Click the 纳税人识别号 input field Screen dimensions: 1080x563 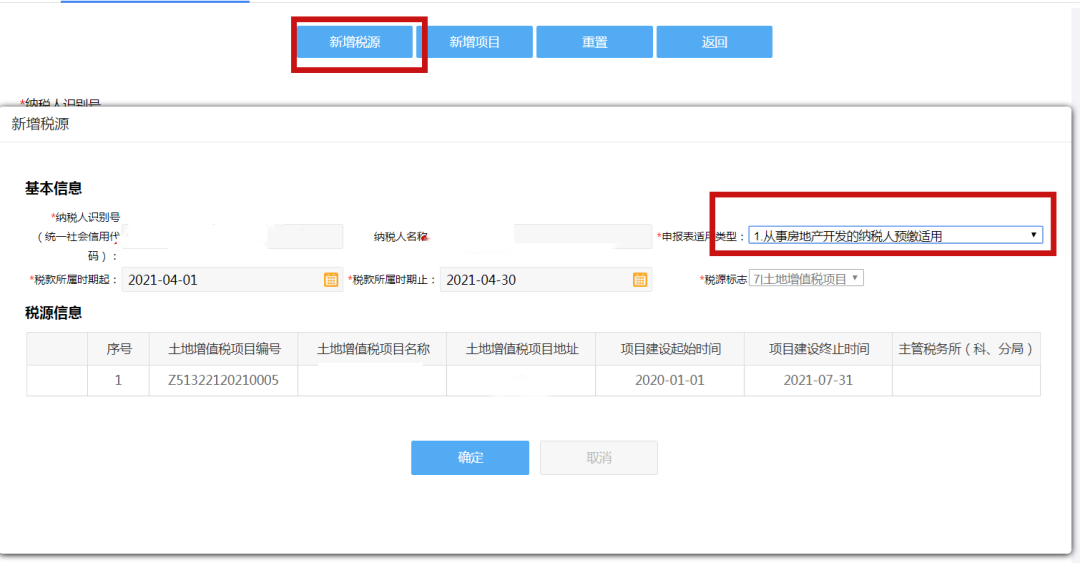[x=232, y=236]
